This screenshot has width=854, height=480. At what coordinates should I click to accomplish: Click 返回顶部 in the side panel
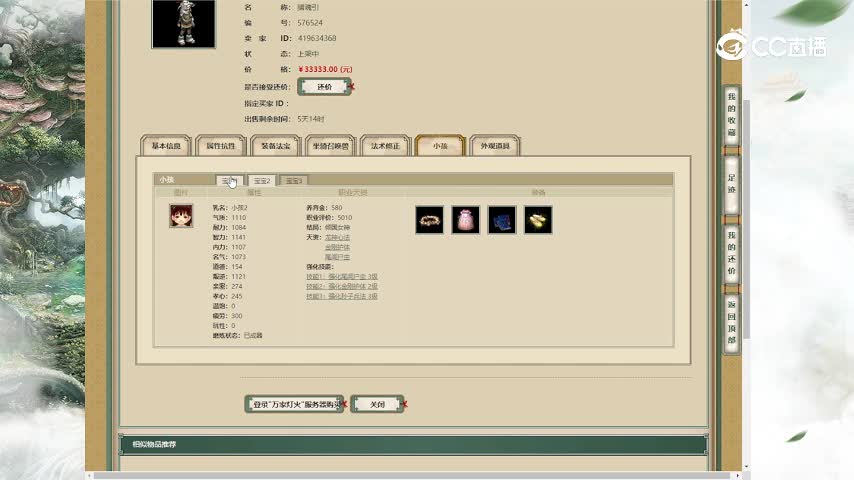click(731, 322)
